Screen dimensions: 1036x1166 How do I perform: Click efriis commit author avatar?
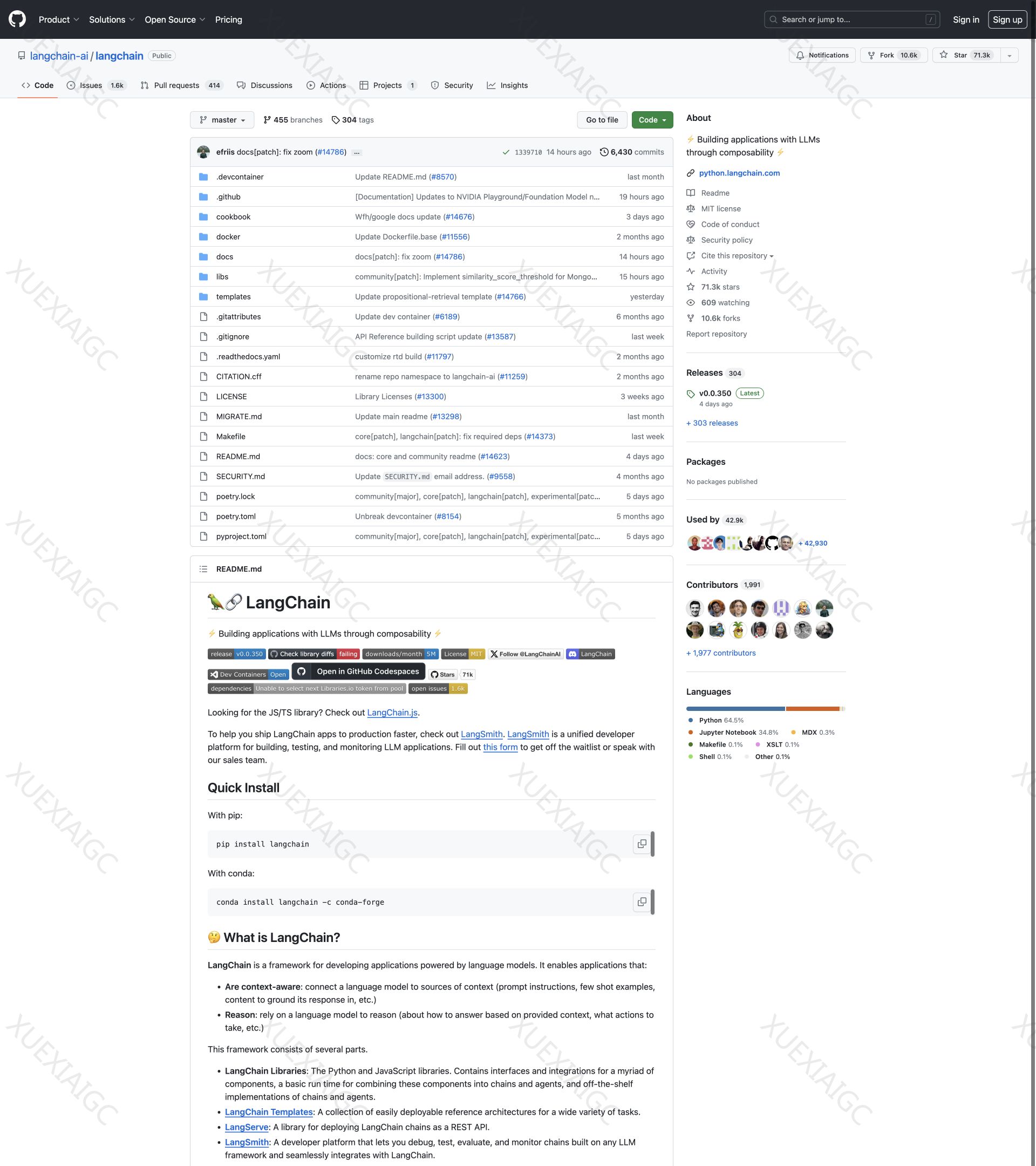click(x=203, y=152)
